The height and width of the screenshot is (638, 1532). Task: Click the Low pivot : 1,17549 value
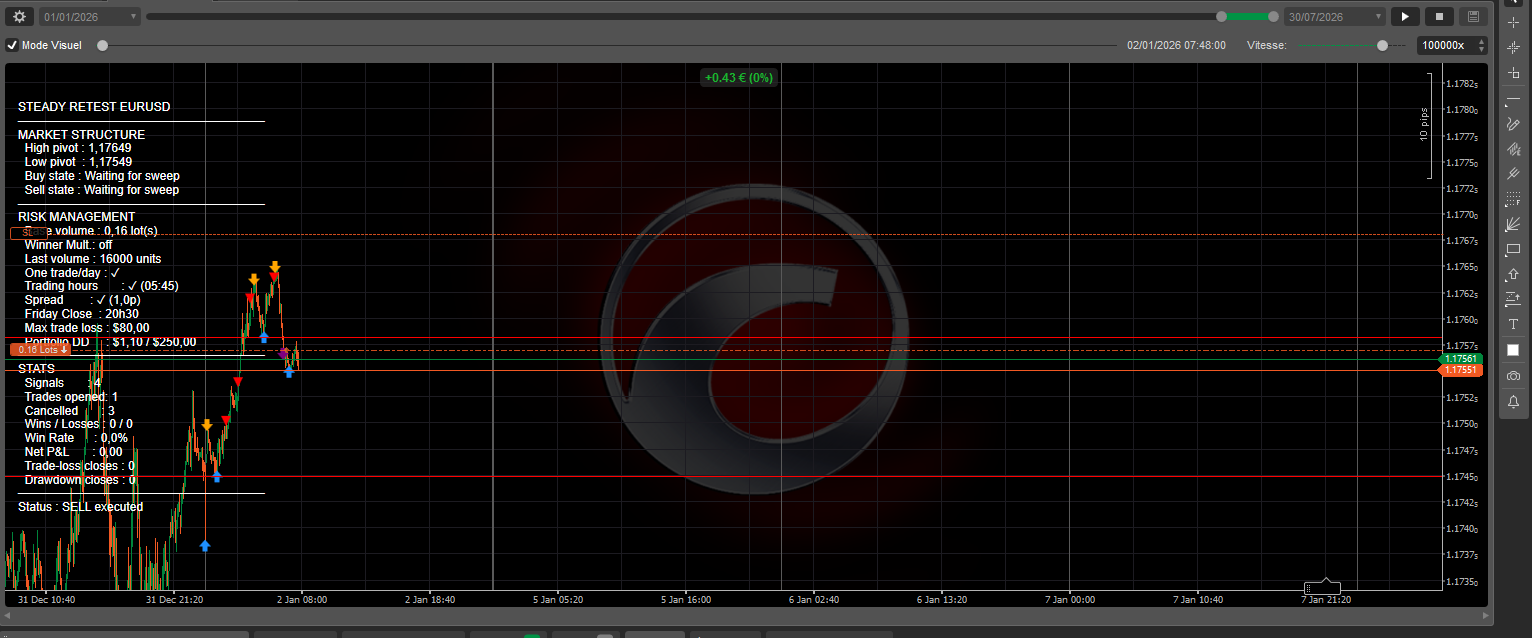(78, 162)
